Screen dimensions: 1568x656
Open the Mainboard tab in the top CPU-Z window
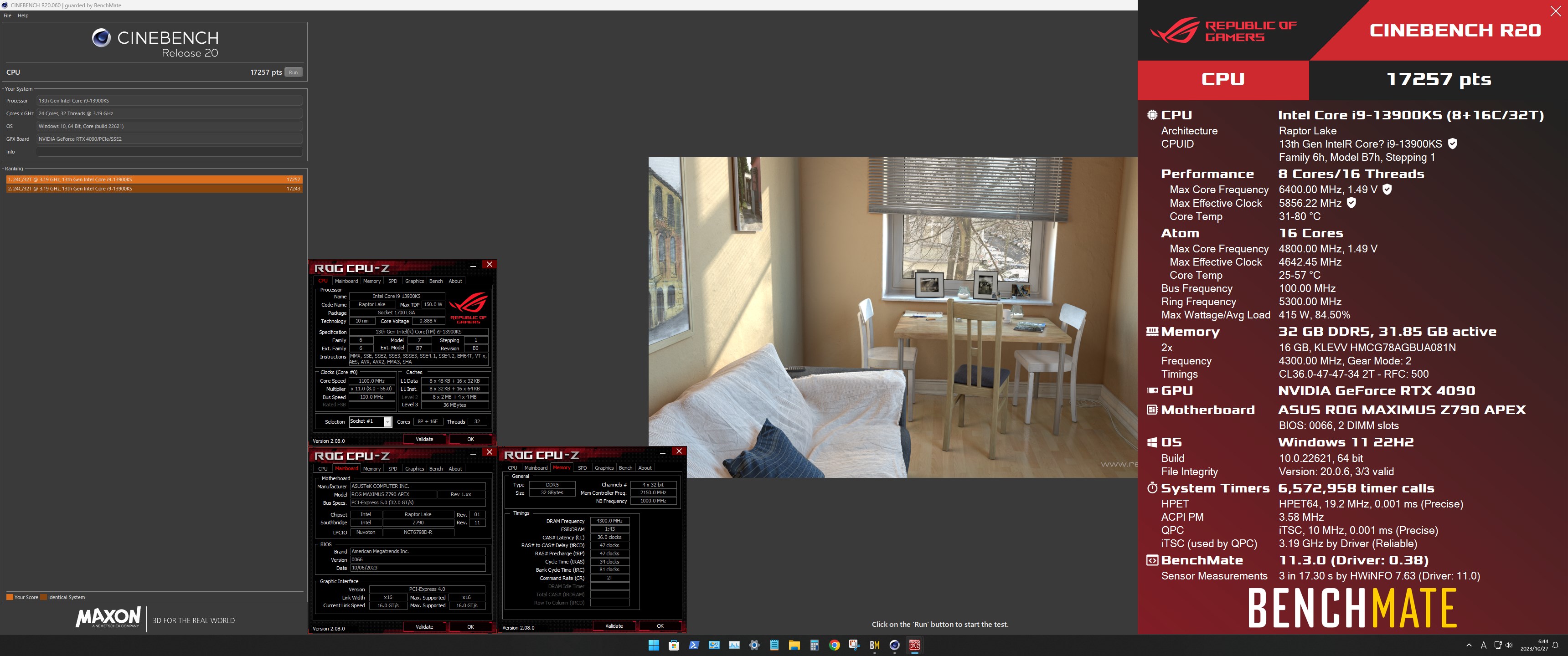point(346,281)
